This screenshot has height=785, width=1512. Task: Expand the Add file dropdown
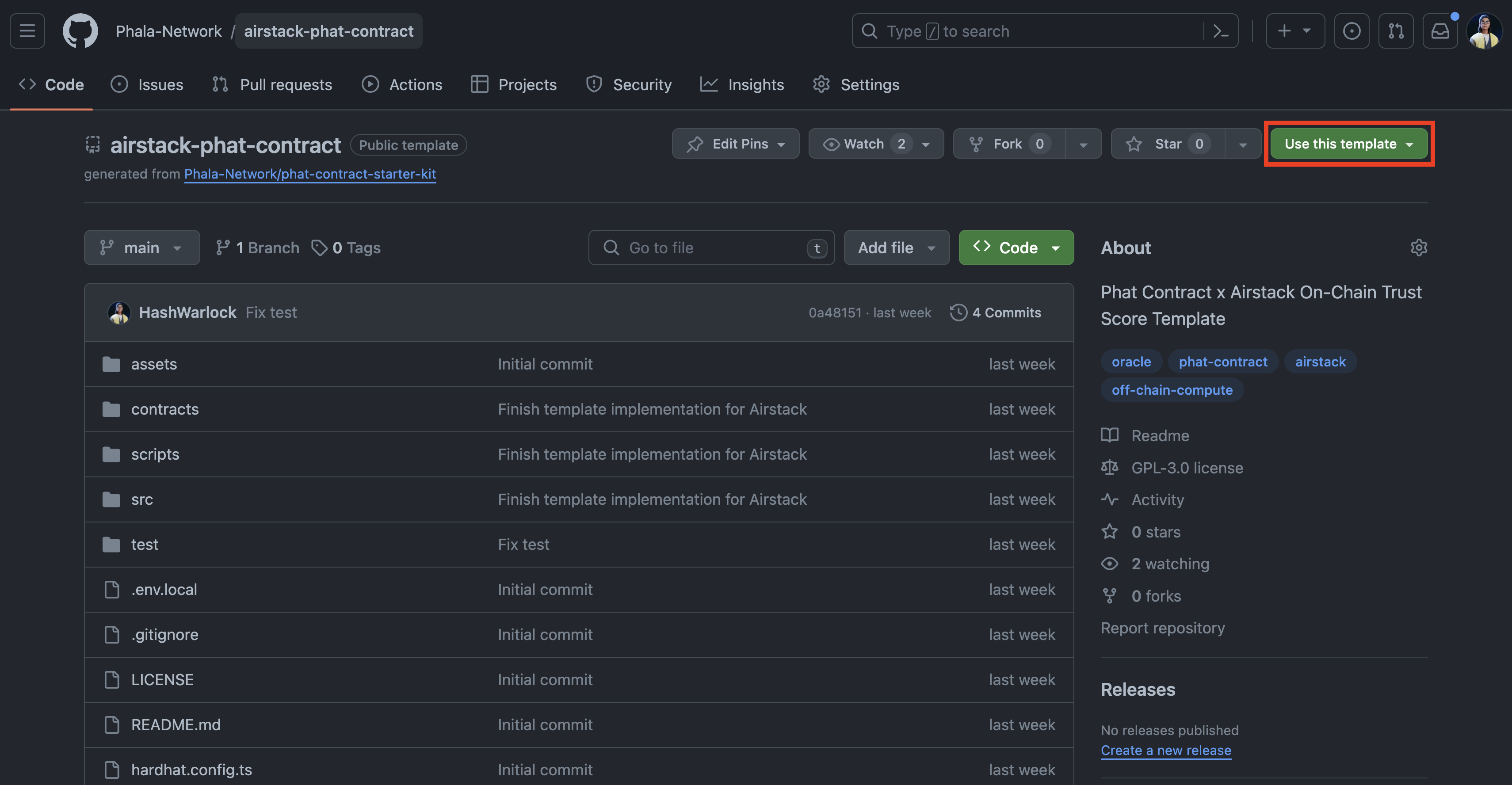point(896,248)
